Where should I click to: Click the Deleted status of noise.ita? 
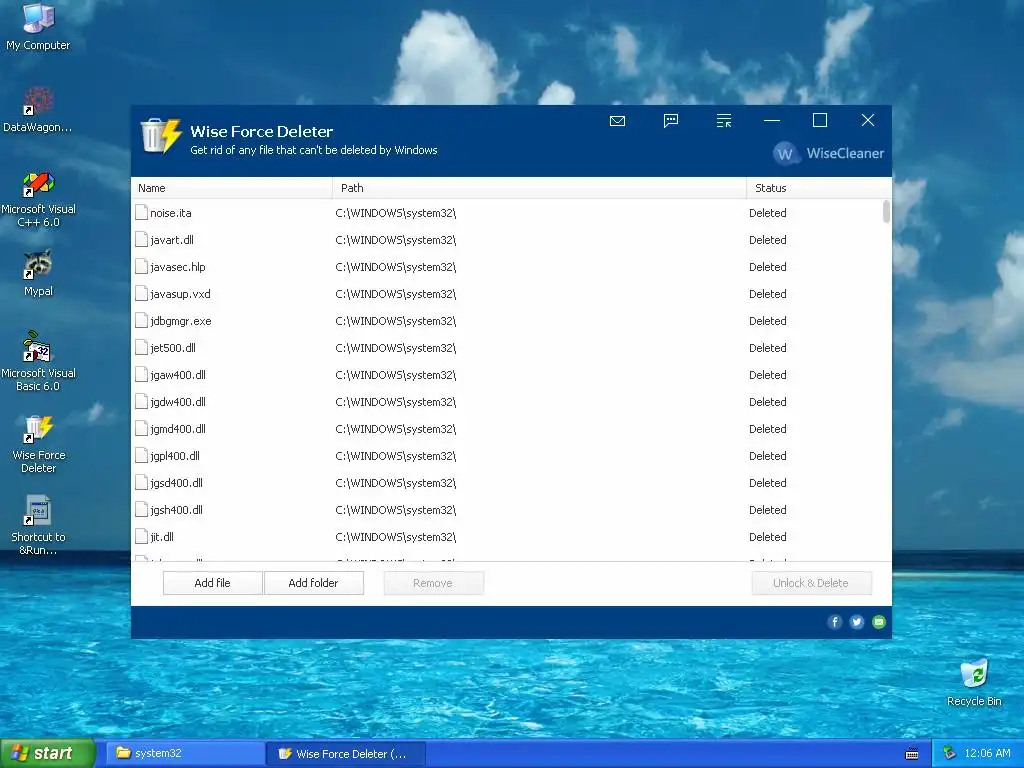[767, 213]
